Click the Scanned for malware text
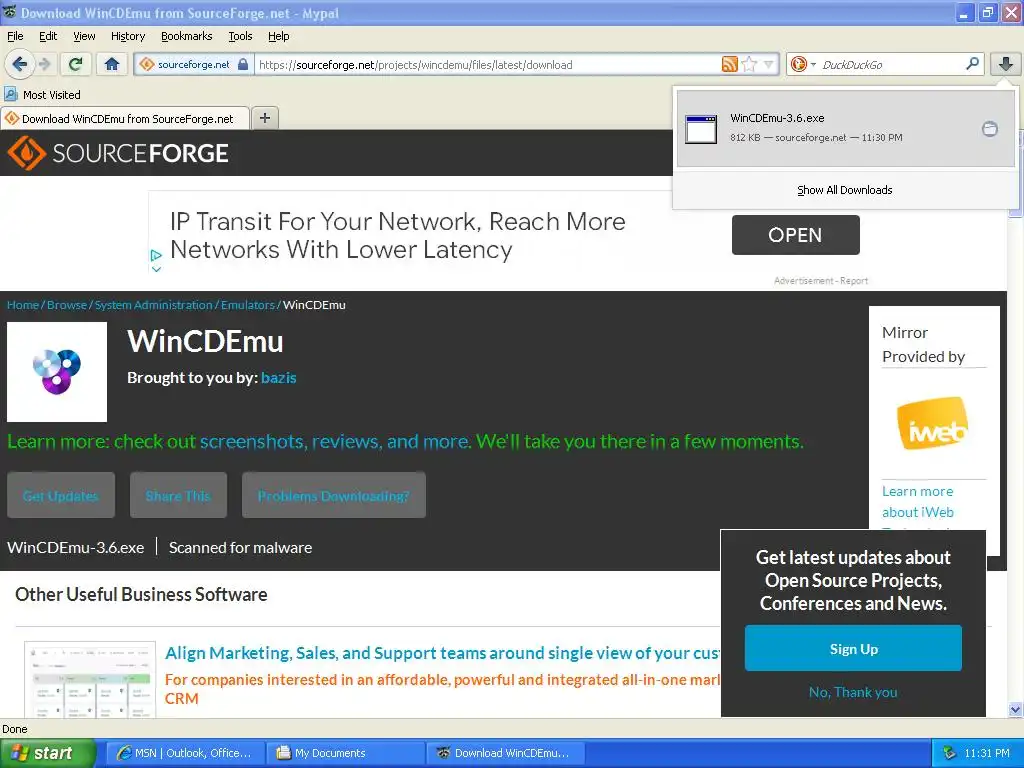 tap(240, 547)
